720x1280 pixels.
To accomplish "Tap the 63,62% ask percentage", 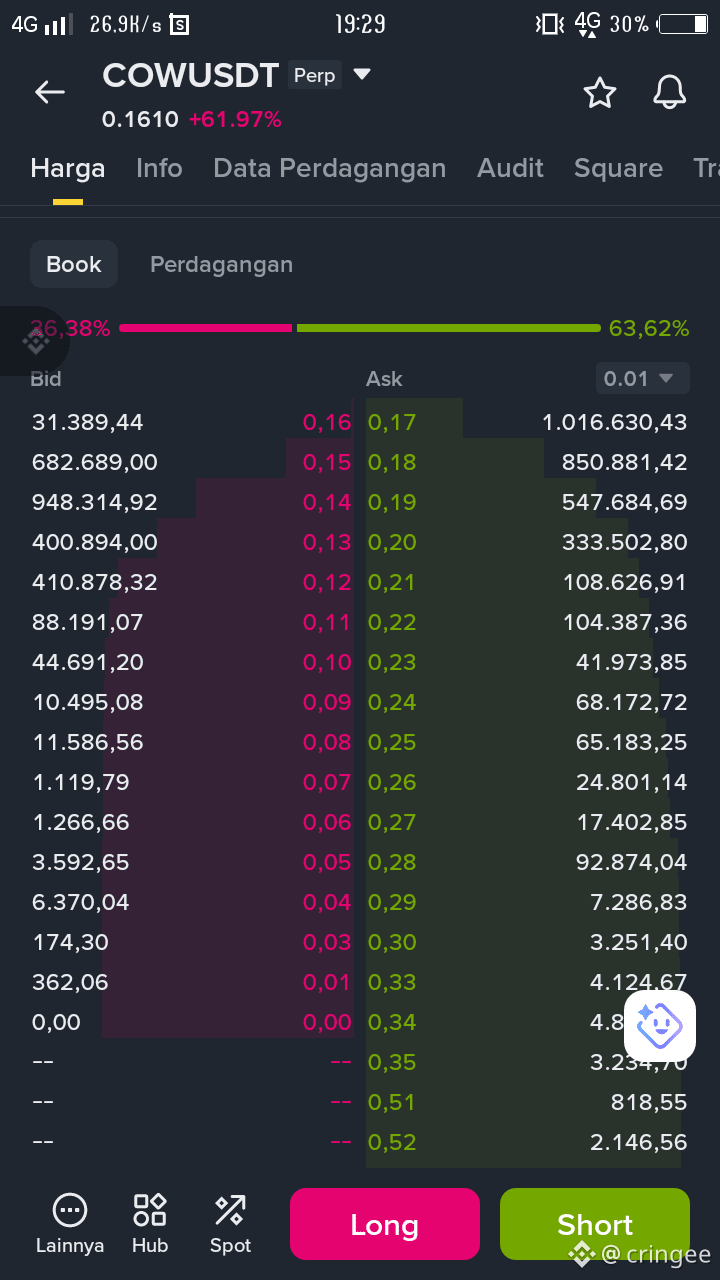I will 649,328.
